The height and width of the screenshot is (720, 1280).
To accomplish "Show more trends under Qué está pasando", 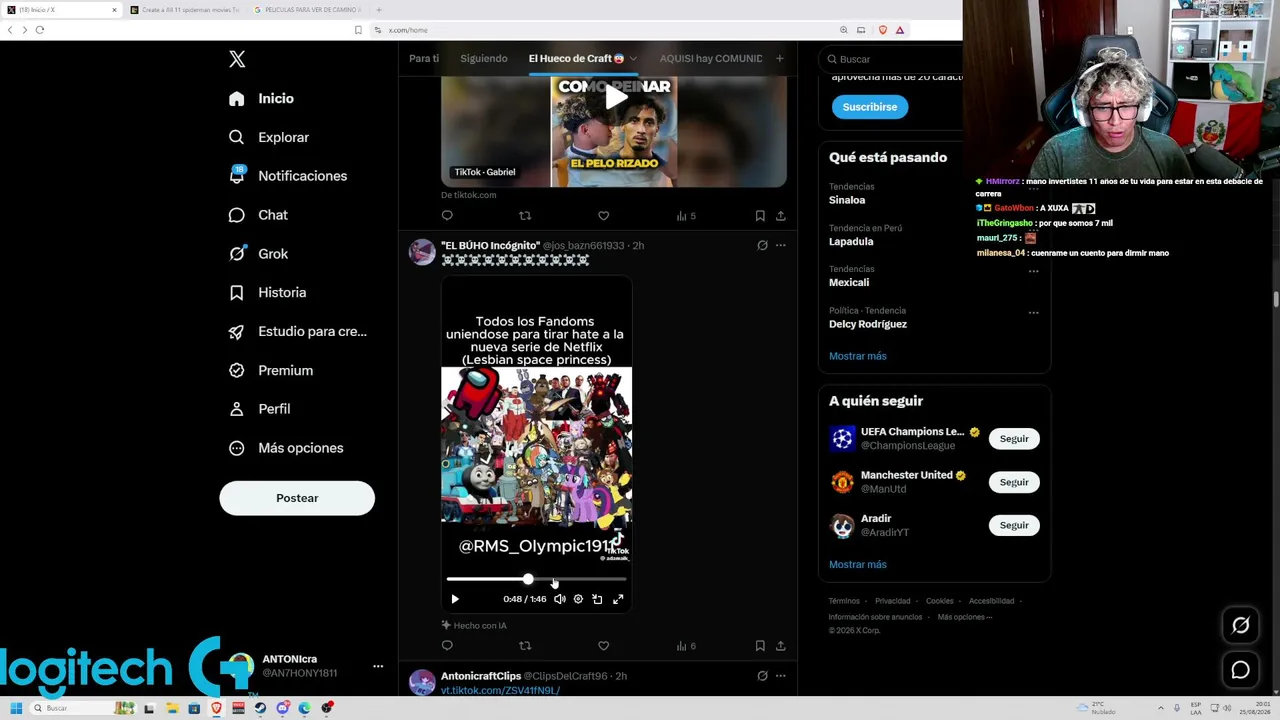I will coord(858,356).
